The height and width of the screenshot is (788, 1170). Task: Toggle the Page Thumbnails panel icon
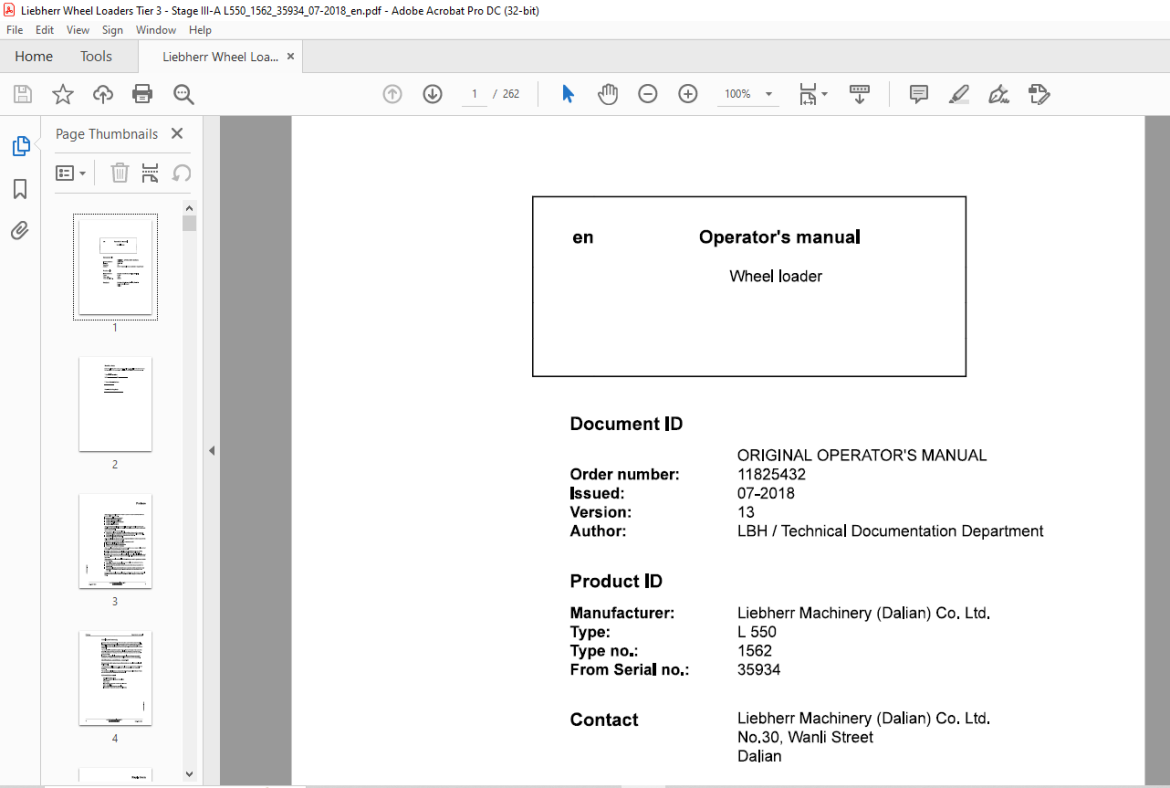21,146
